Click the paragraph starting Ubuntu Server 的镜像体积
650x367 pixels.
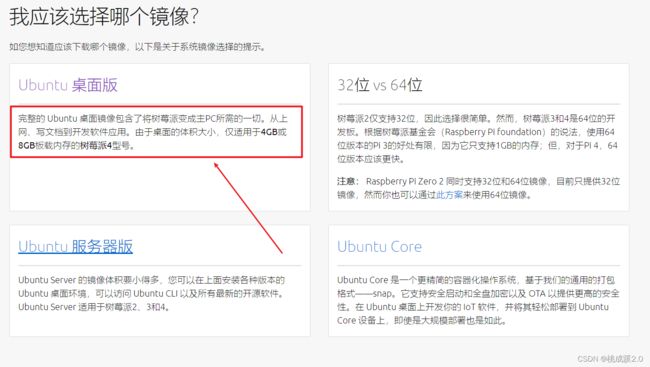pyautogui.click(x=152, y=293)
